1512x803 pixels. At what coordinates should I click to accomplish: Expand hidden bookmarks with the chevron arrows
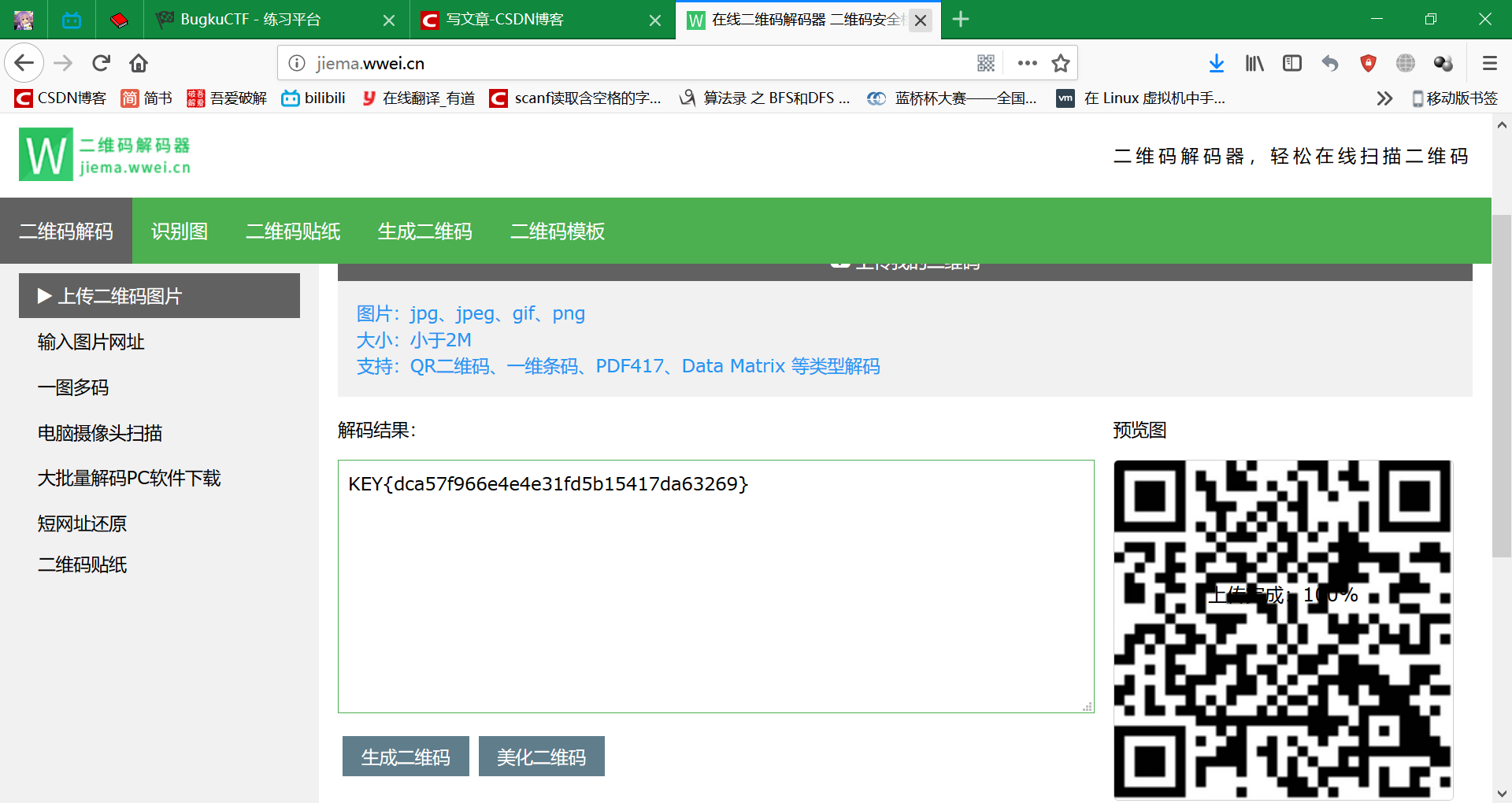coord(1384,98)
